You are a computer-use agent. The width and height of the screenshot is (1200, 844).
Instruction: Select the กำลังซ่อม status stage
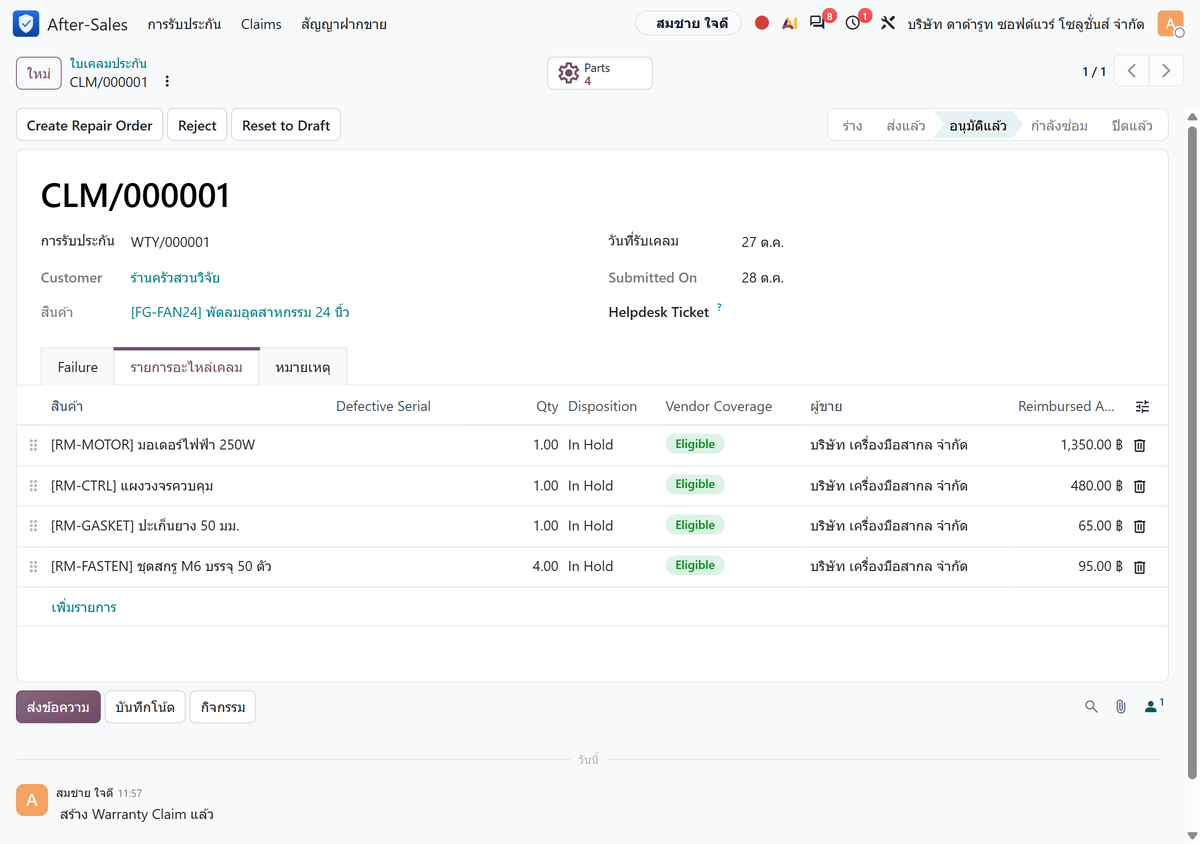point(1060,125)
